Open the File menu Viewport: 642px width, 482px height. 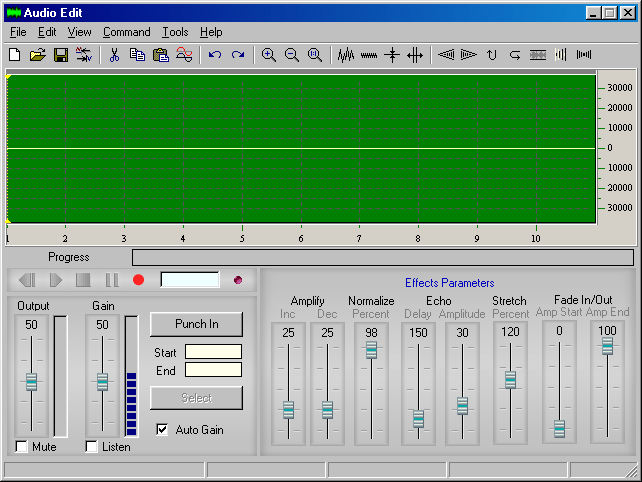coord(18,32)
